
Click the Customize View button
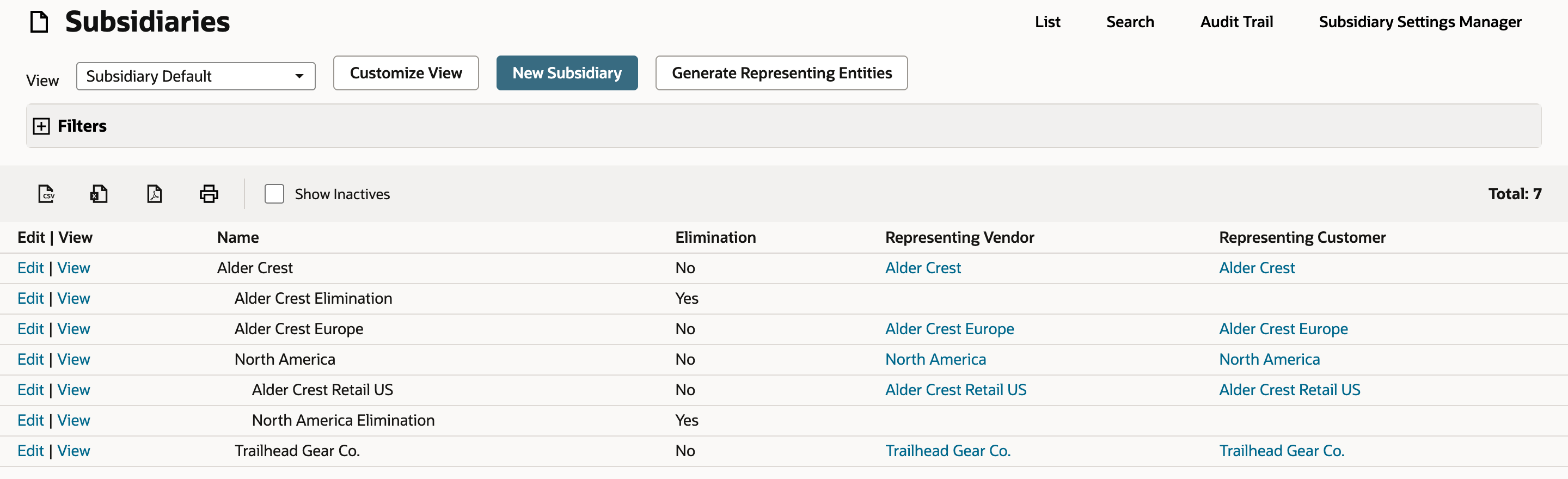(x=406, y=73)
